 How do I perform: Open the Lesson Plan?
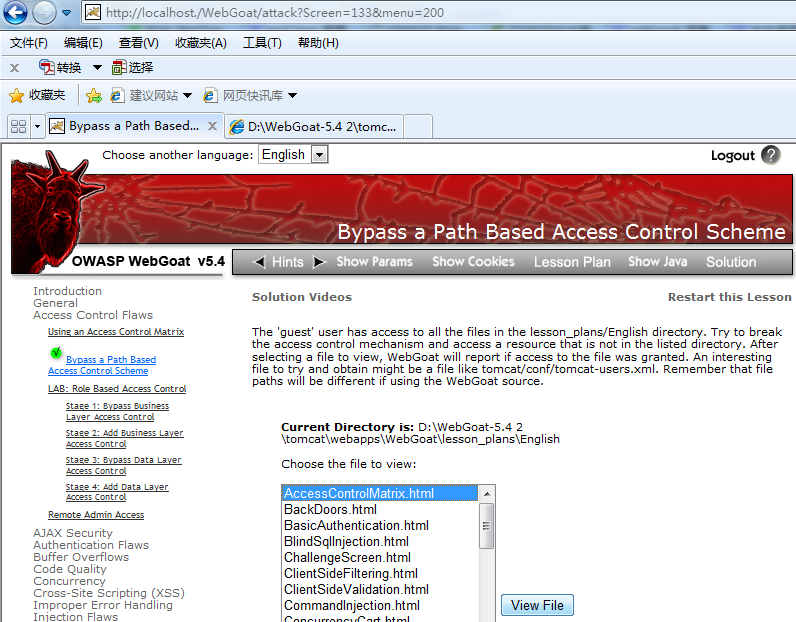pyautogui.click(x=572, y=262)
